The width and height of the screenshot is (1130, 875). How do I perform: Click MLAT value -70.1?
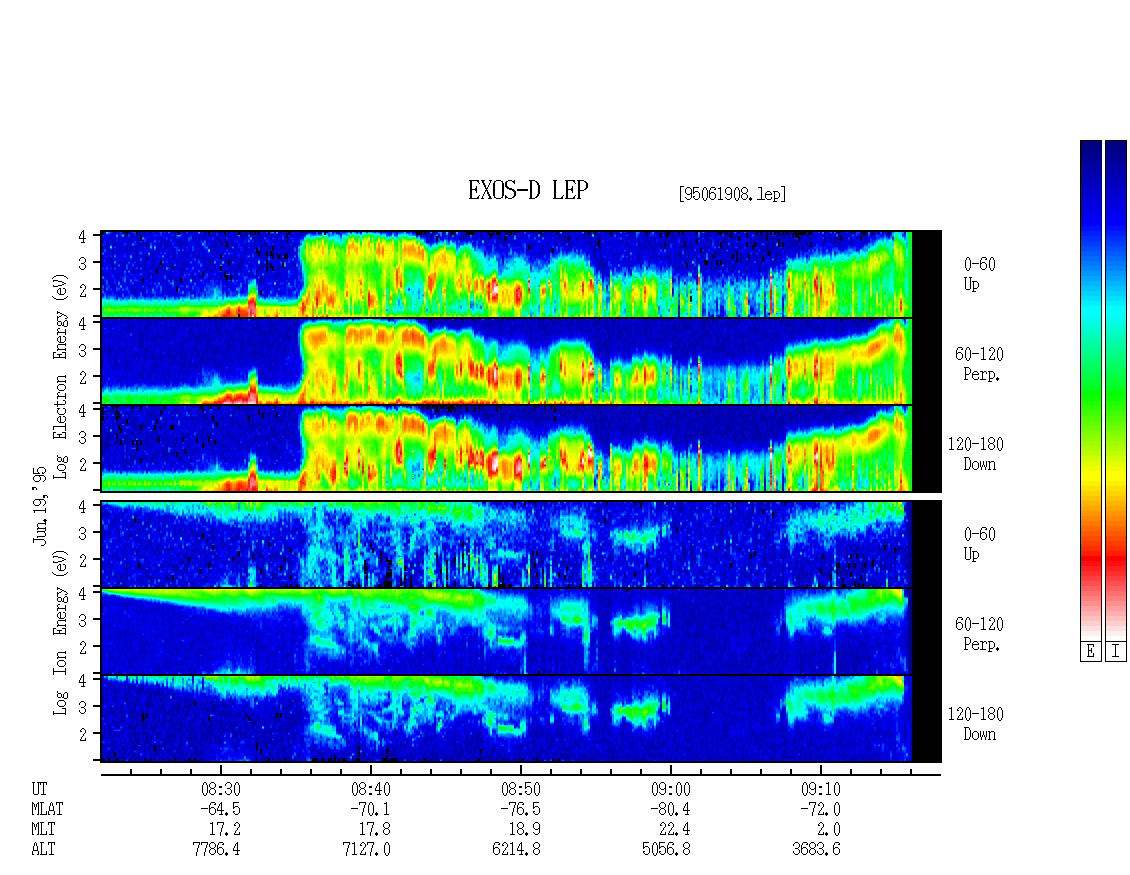pos(370,809)
